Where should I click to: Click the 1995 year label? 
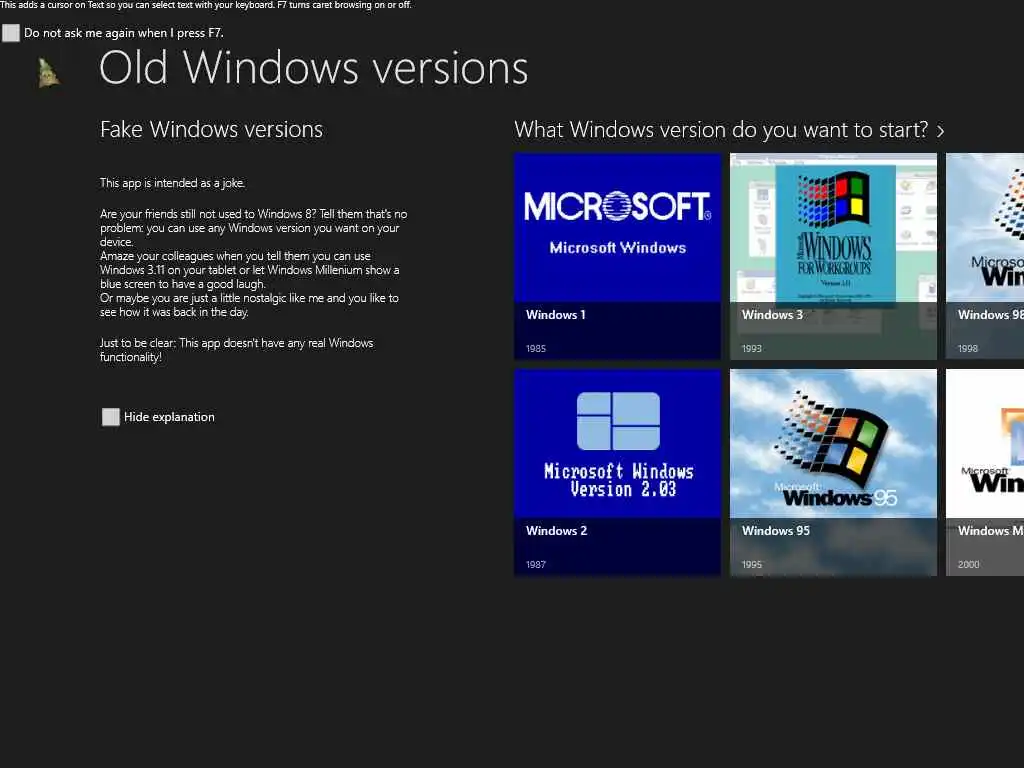(x=752, y=565)
